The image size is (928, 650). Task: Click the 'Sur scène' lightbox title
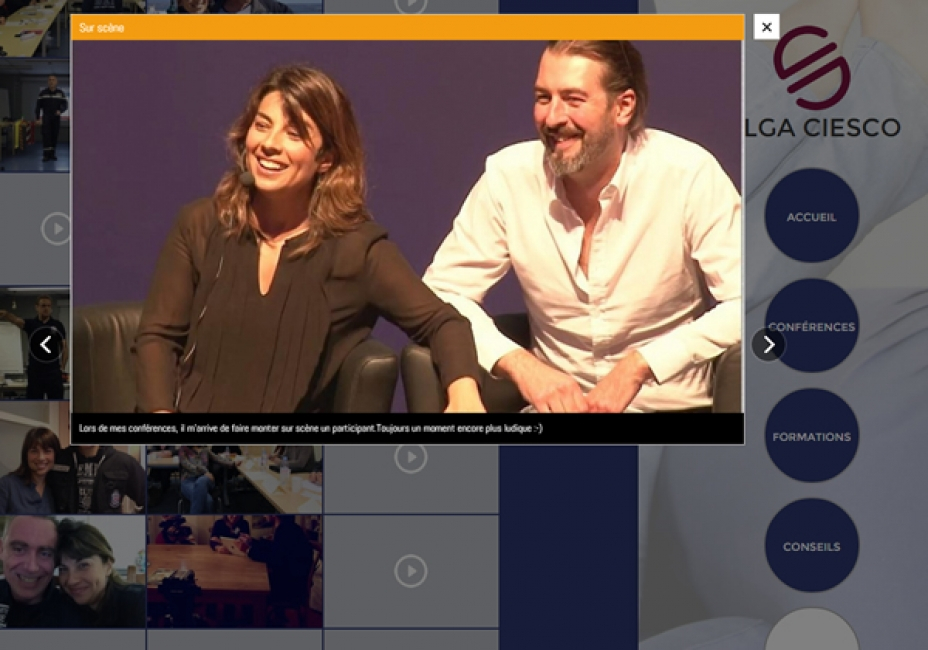(102, 28)
